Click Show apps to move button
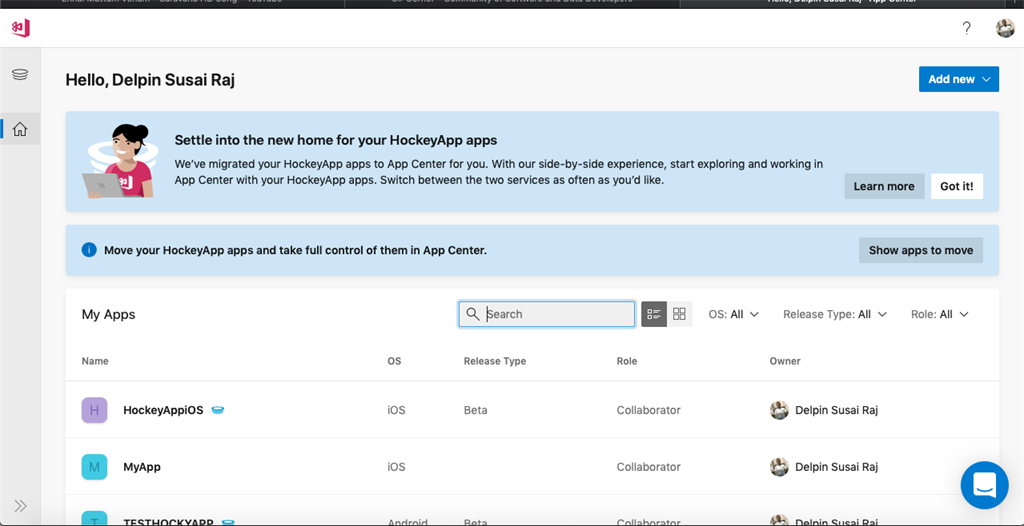The height and width of the screenshot is (526, 1024). click(921, 250)
